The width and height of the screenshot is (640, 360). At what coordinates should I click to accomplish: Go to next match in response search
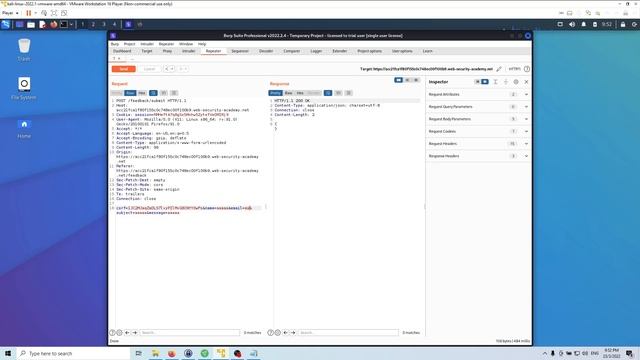pyautogui.click(x=293, y=333)
